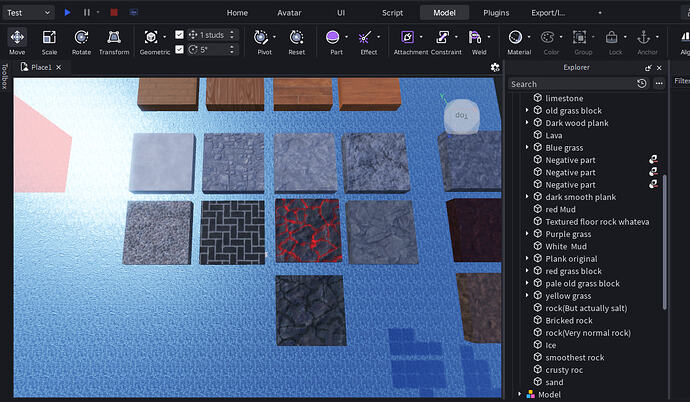Select the rock(But actually salt) item
This screenshot has width=690, height=402.
[x=586, y=308]
